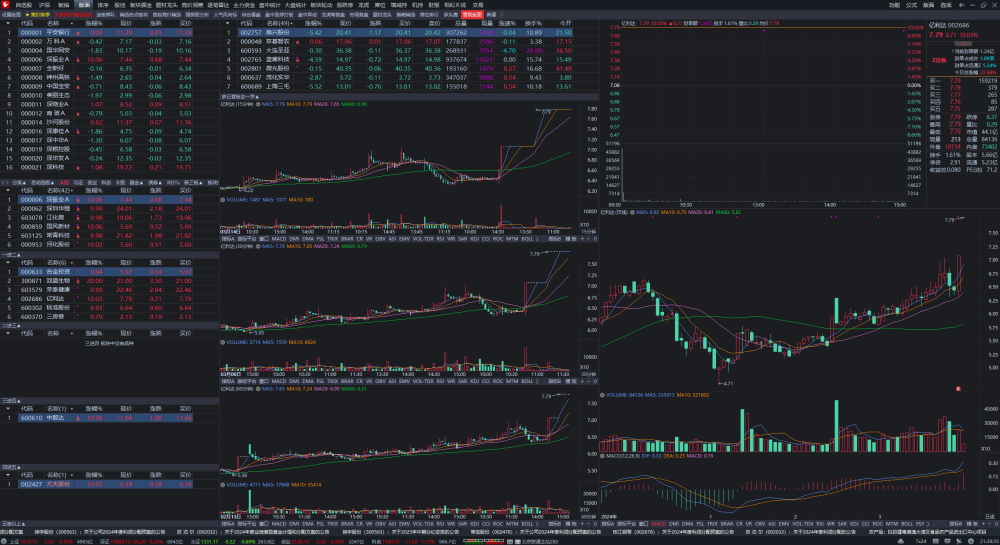Image resolution: width=1000 pixels, height=545 pixels.
Task: Click the minus zoom icon on 15-minute chart indicator bar
Action: coord(589,239)
